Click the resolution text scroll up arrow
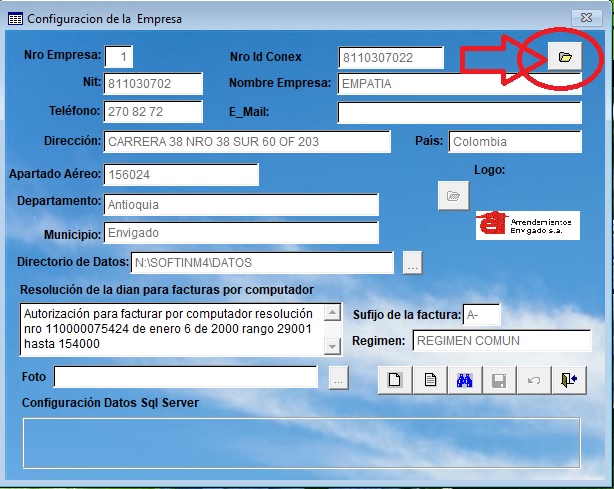 point(332,312)
